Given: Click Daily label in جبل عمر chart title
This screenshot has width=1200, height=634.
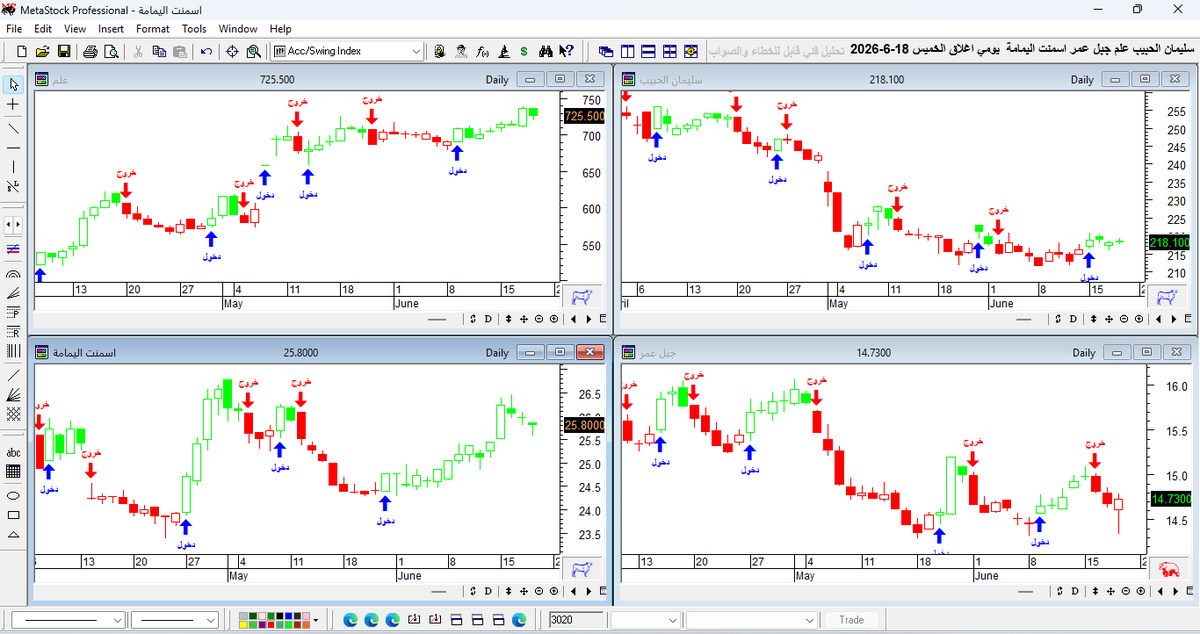Looking at the screenshot, I should pos(1083,353).
